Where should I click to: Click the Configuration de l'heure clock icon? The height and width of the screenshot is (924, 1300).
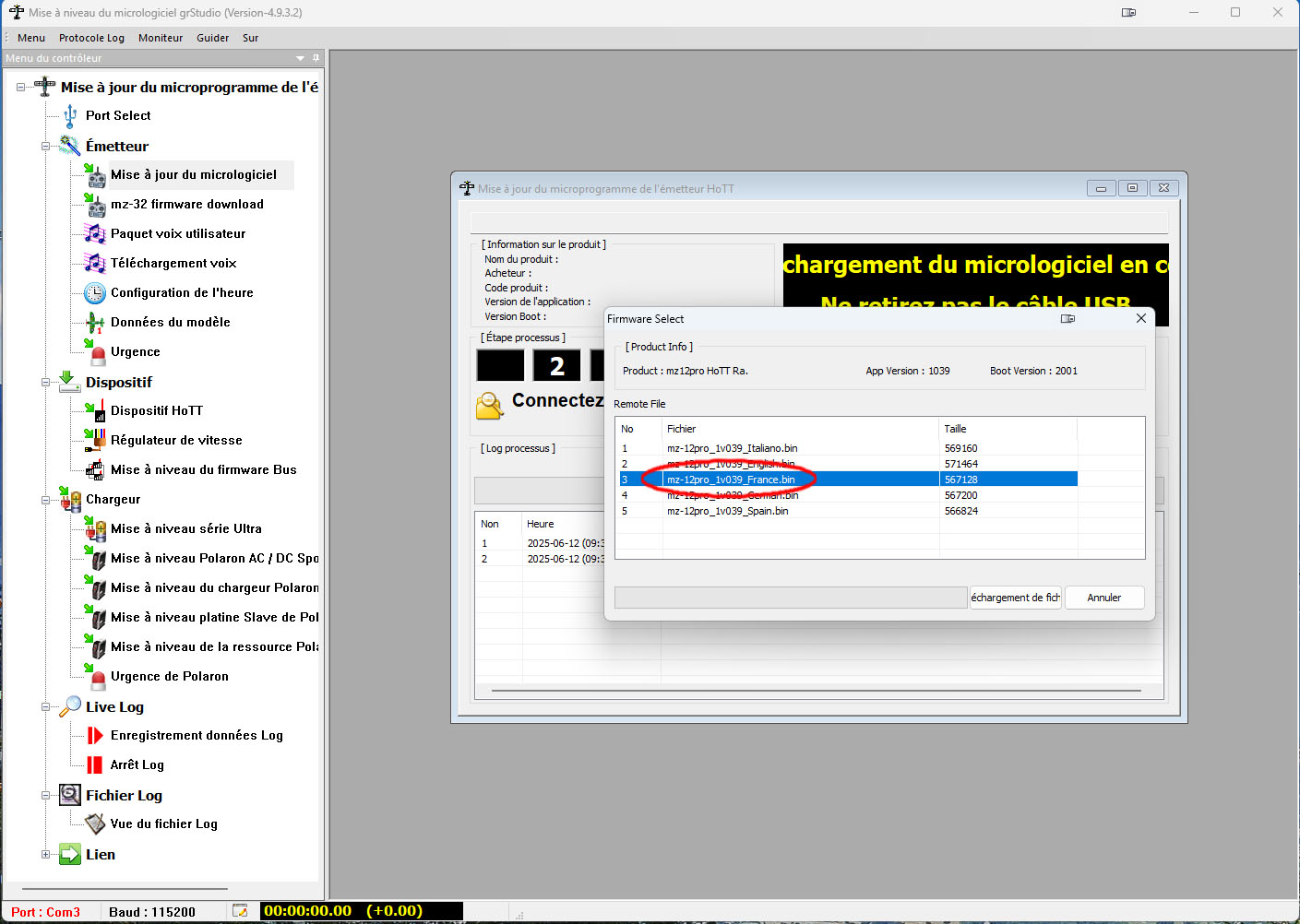[95, 293]
